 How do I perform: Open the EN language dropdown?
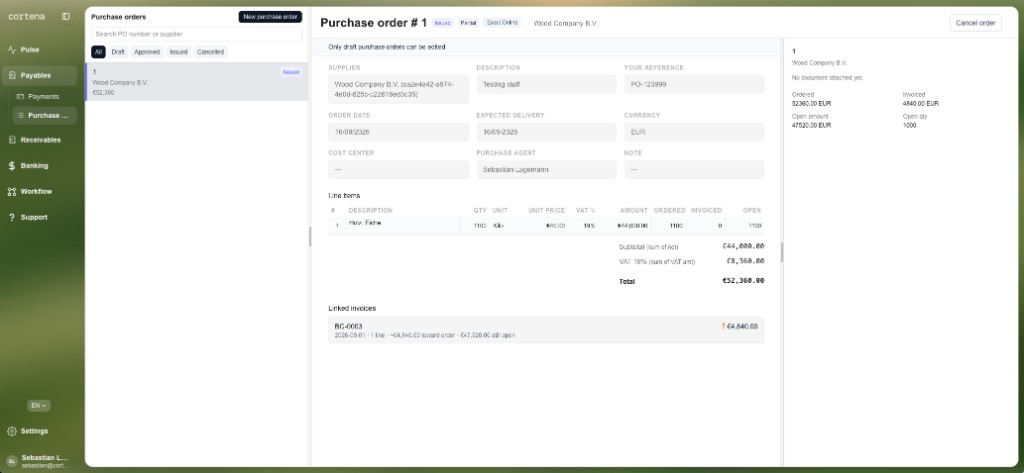(39, 406)
